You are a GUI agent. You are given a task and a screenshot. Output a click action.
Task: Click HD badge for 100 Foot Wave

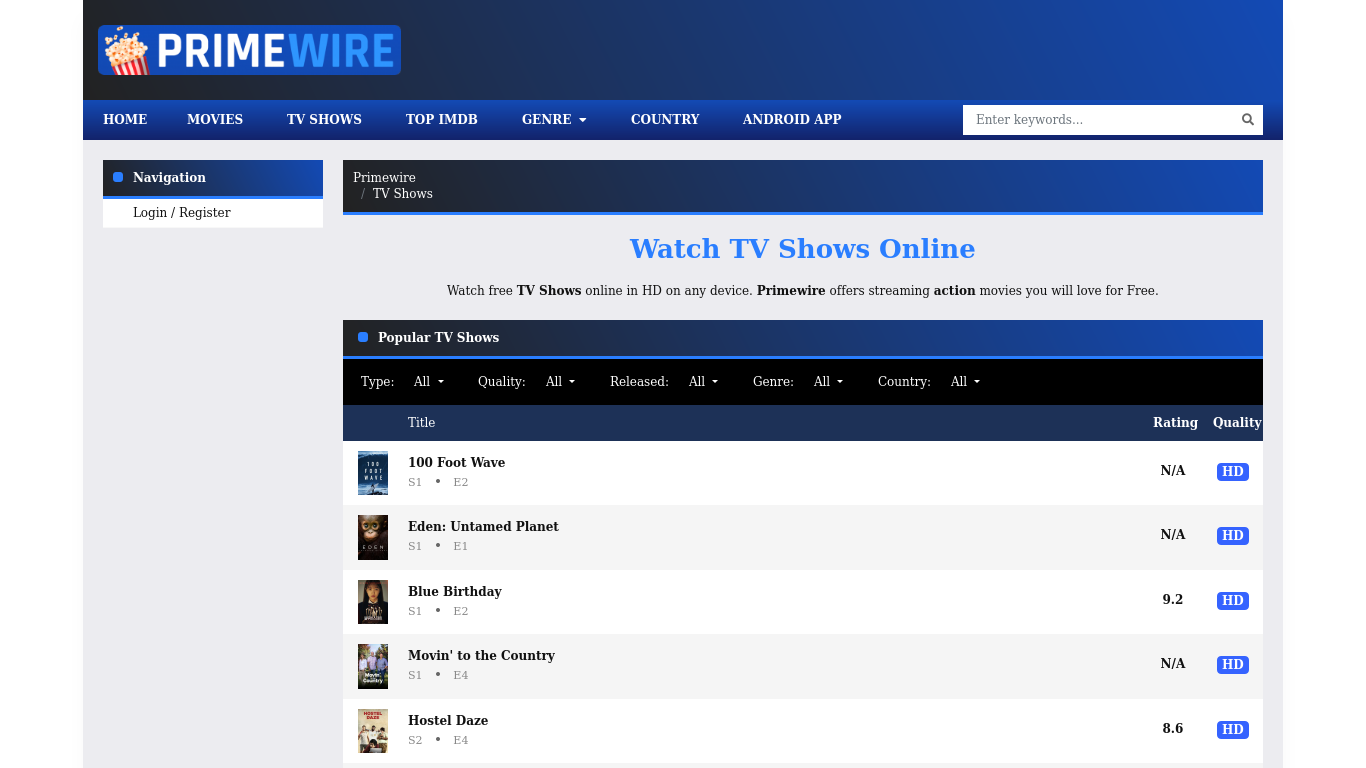click(x=1233, y=472)
